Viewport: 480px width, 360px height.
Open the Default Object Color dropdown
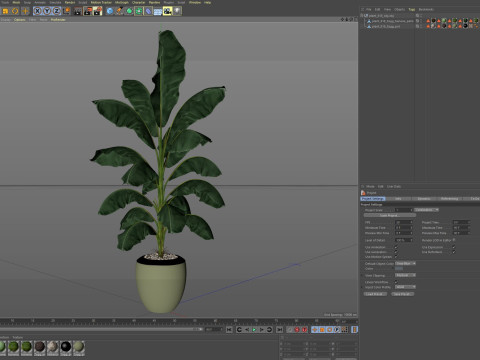pyautogui.click(x=405, y=263)
